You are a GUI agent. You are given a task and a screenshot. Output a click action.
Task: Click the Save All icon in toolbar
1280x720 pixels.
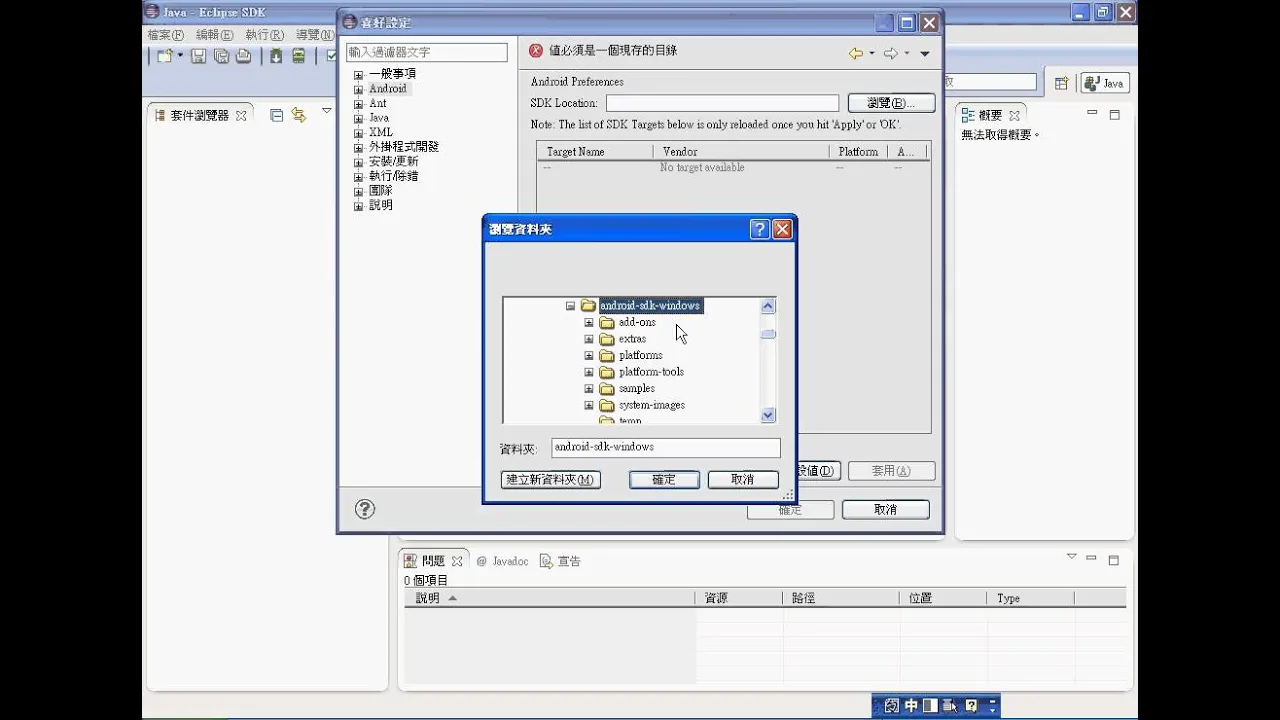pyautogui.click(x=221, y=56)
